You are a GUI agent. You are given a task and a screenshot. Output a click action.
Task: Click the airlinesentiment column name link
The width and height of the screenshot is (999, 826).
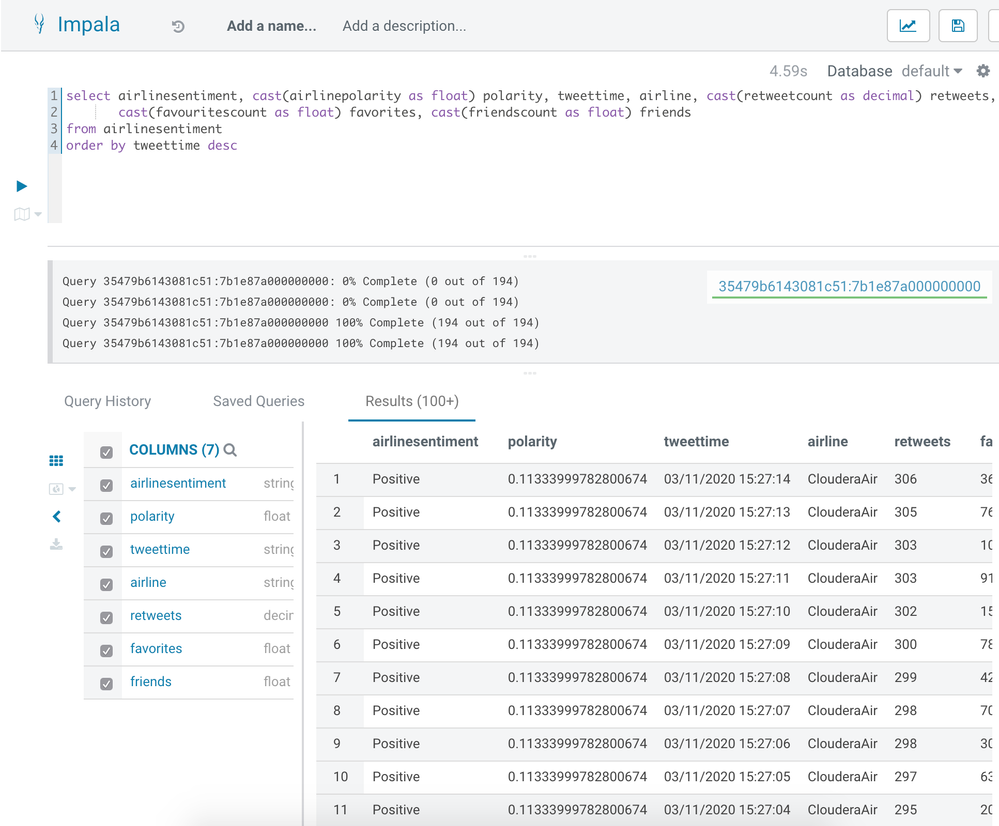pos(178,483)
